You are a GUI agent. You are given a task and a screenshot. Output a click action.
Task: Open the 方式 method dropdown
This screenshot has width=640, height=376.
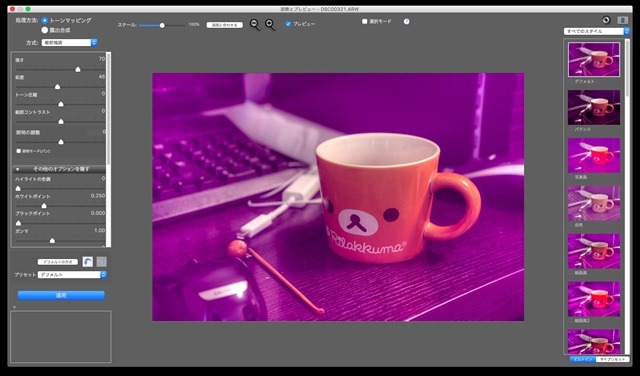(69, 42)
